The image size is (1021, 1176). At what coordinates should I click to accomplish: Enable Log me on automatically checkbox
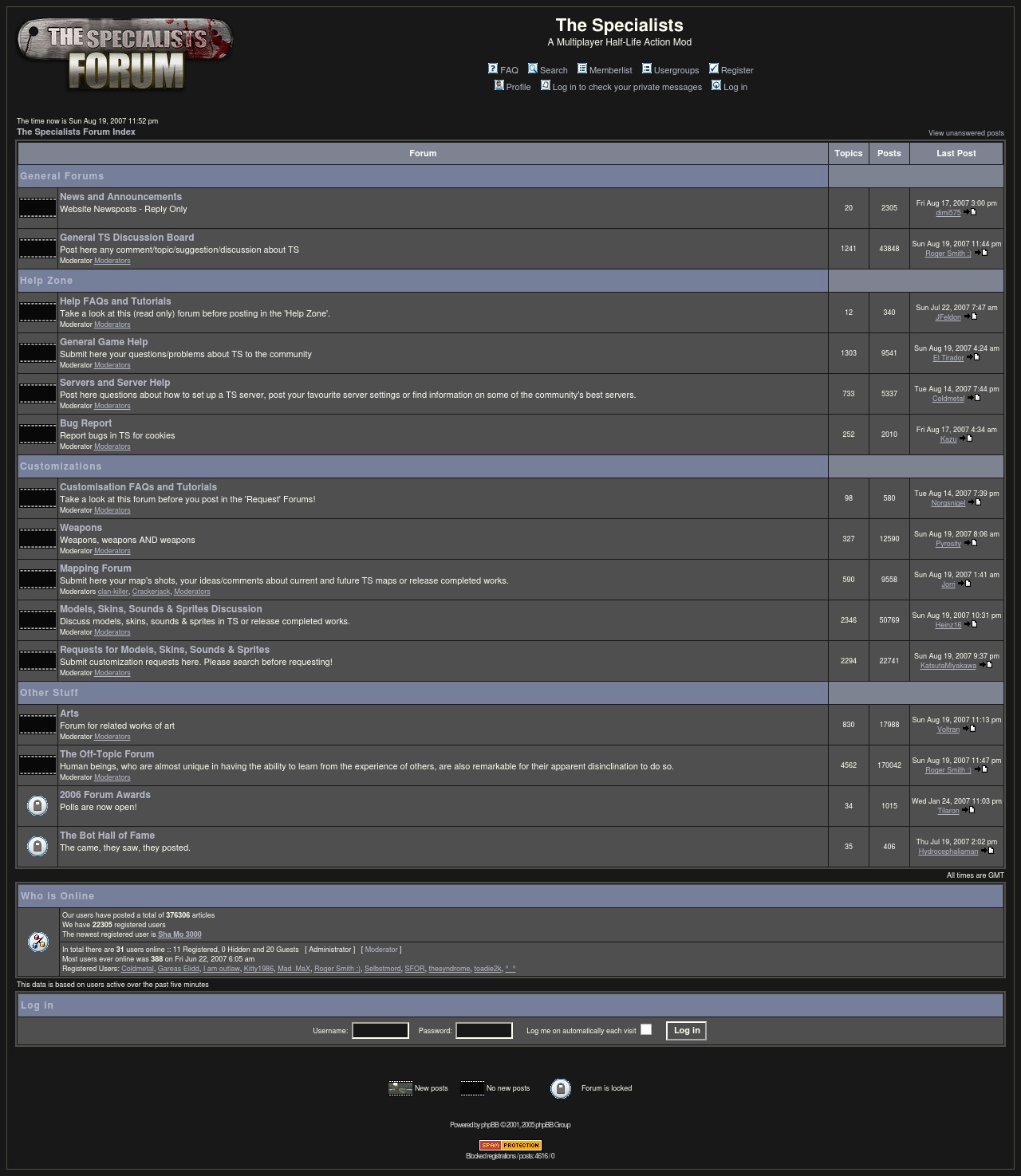(646, 1029)
